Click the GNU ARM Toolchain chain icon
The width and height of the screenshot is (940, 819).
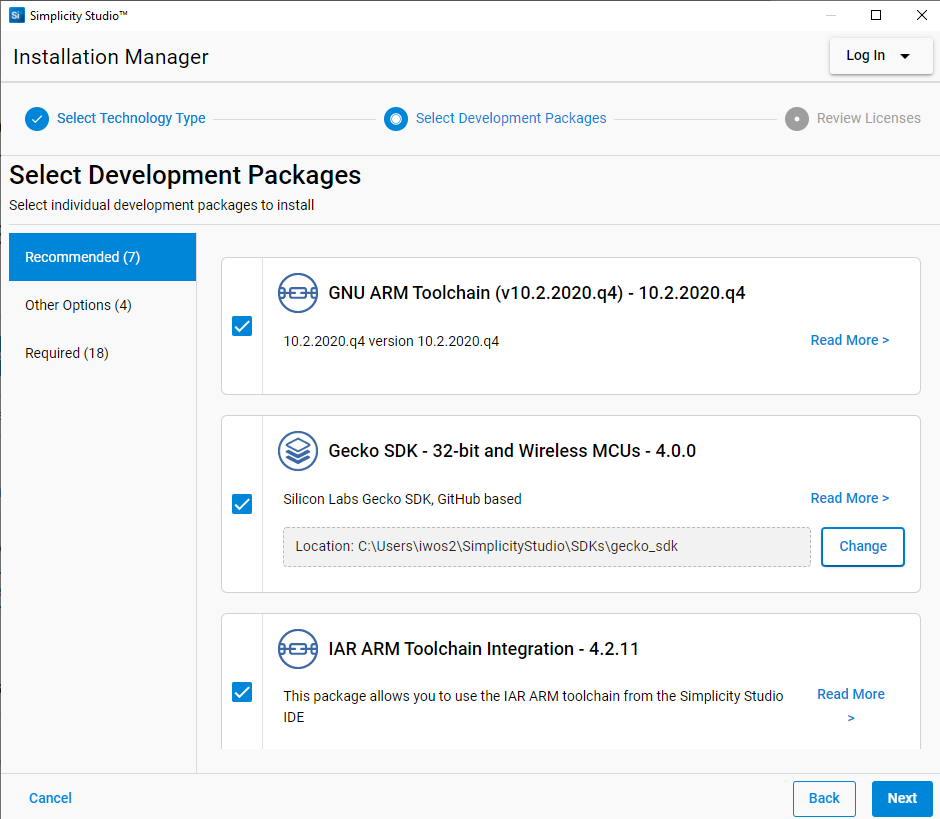(298, 293)
